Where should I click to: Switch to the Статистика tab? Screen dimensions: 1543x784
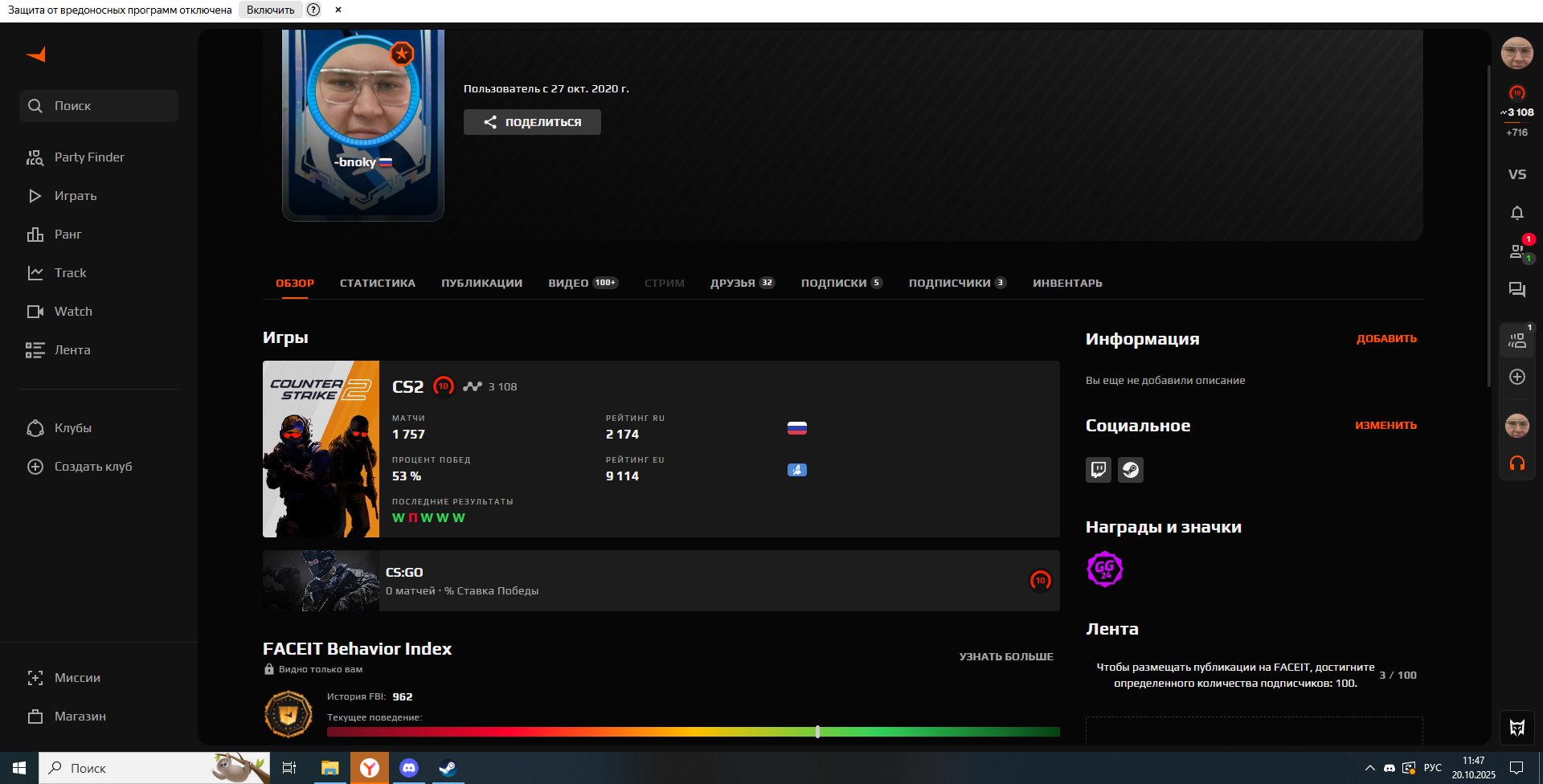pos(377,283)
